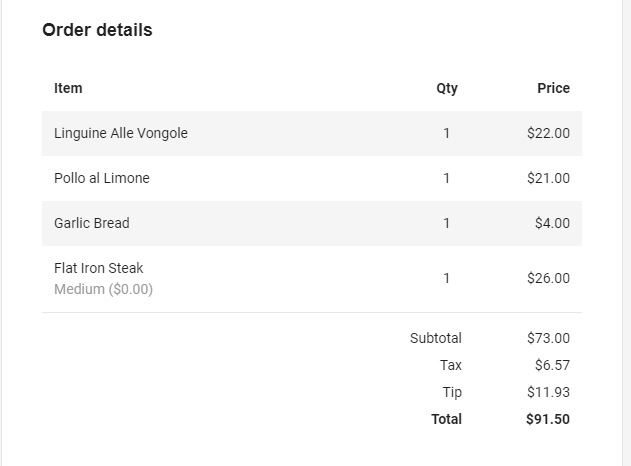The image size is (631, 466).
Task: Select the Pollo al Limone item
Action: pos(102,178)
